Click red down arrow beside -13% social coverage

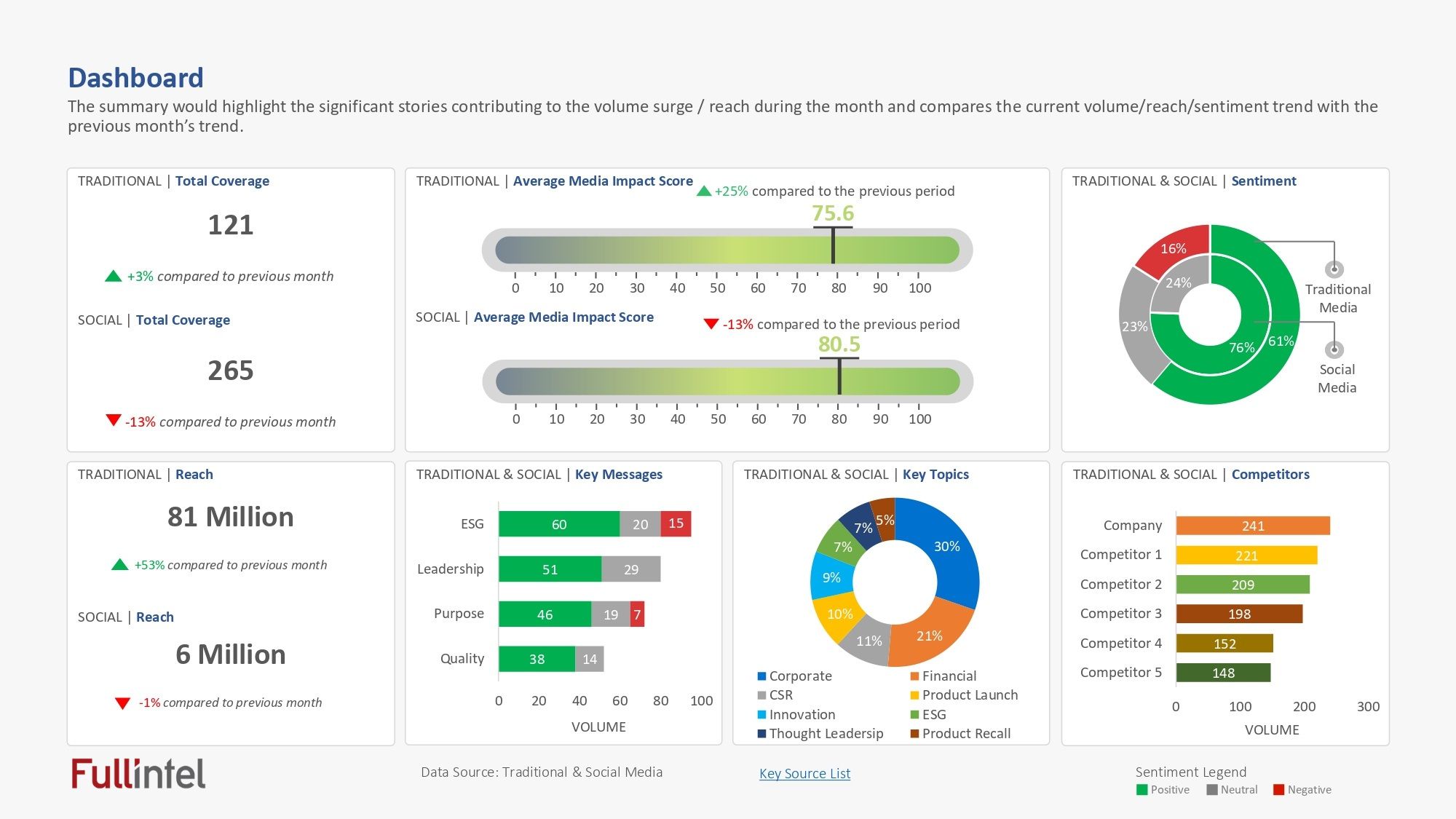pyautogui.click(x=113, y=420)
